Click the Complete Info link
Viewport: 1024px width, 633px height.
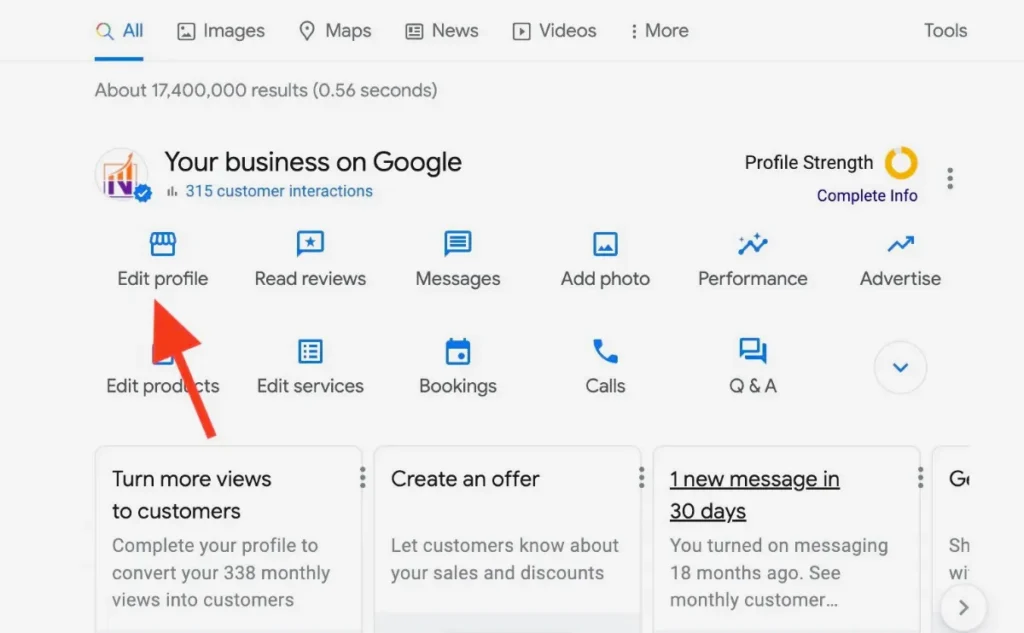pyautogui.click(x=867, y=195)
